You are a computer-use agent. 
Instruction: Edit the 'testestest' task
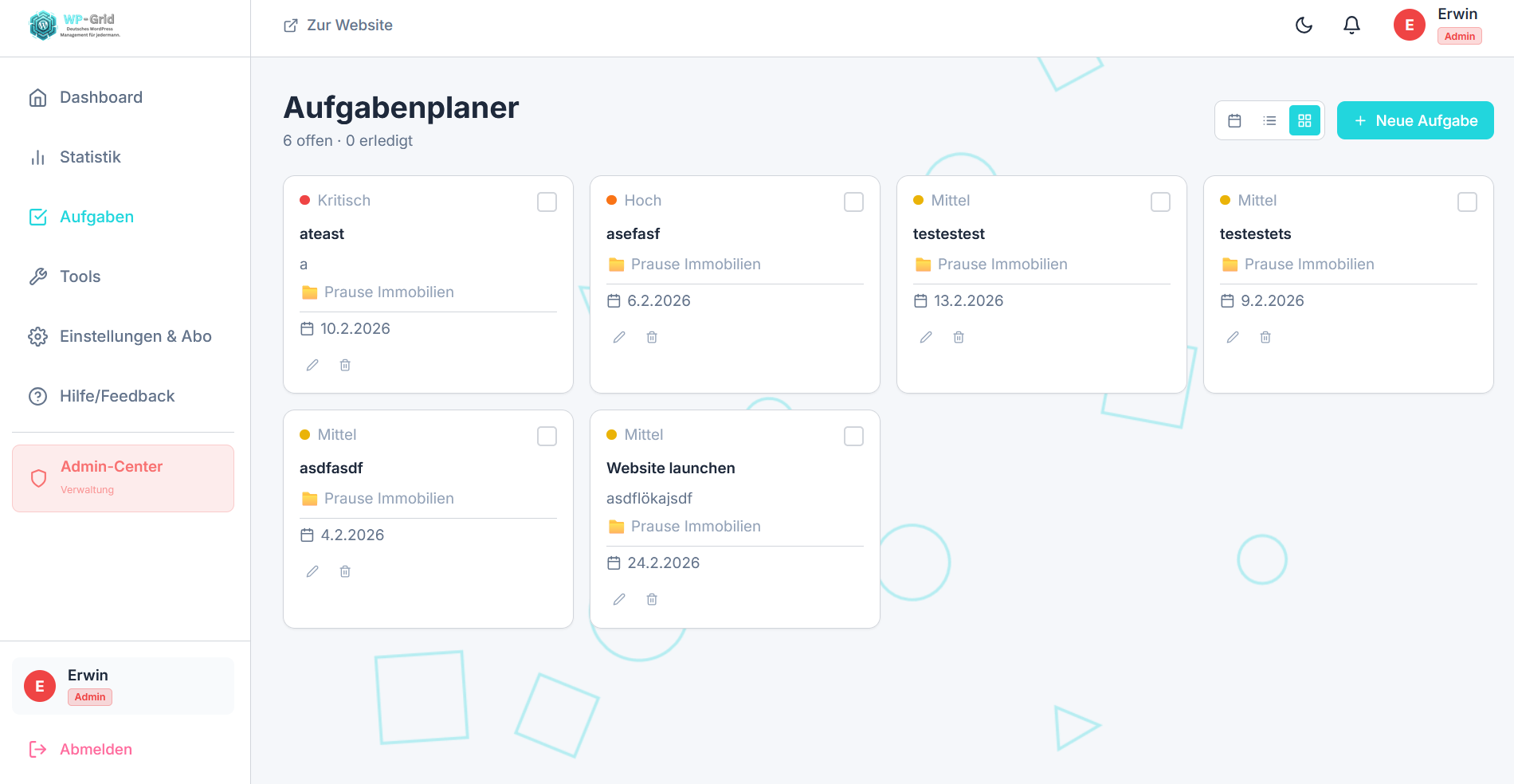tap(926, 337)
